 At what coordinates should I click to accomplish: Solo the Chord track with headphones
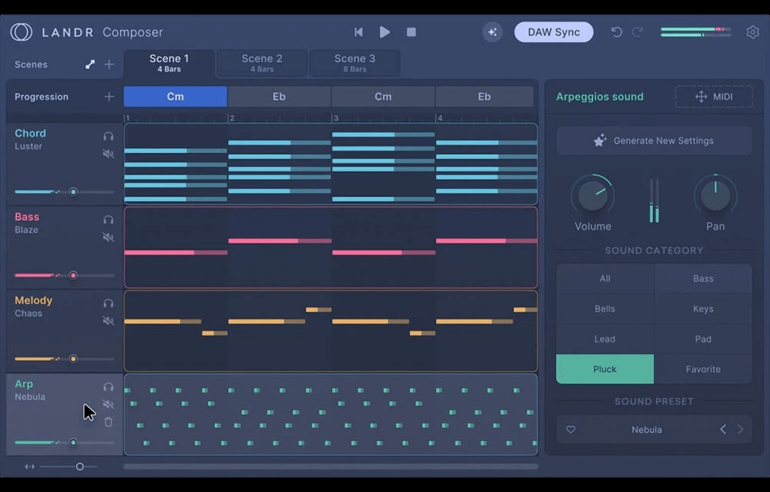[108, 136]
